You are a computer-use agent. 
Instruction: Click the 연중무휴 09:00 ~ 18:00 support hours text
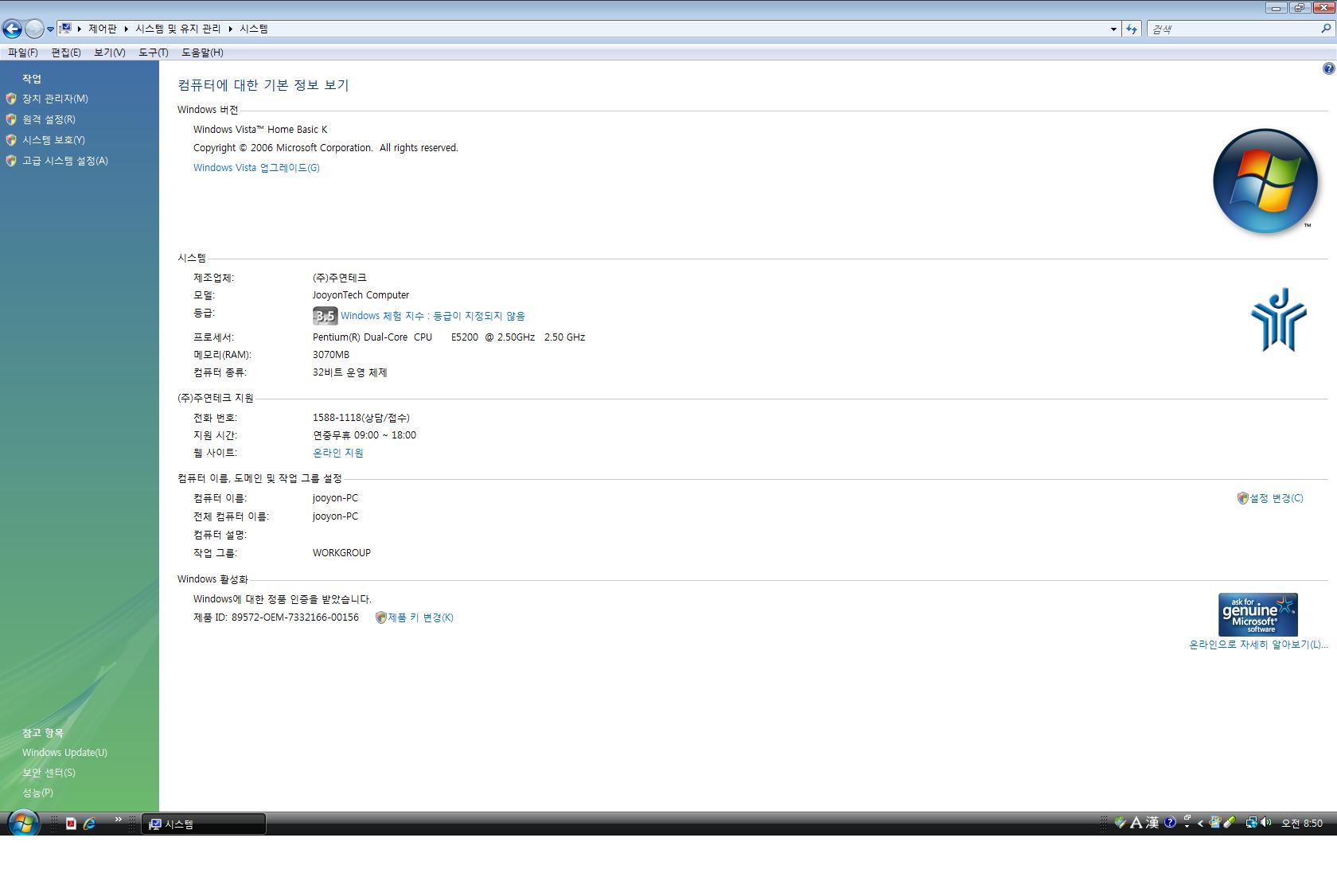tap(364, 435)
